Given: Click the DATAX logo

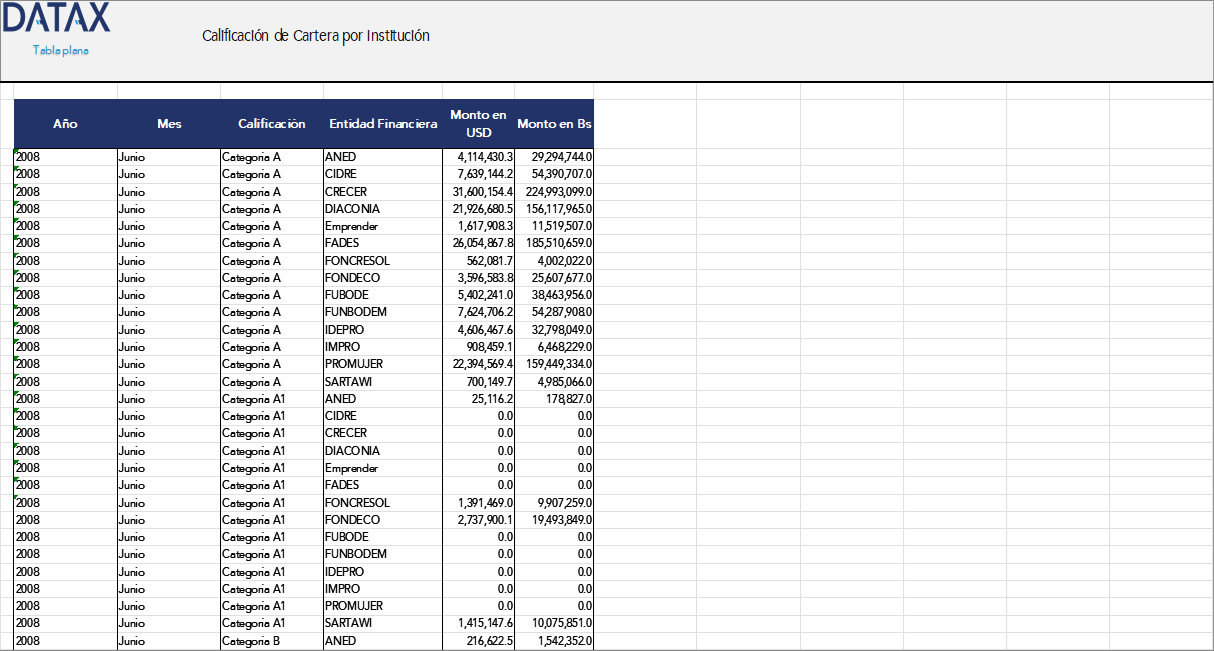Looking at the screenshot, I should [x=56, y=19].
